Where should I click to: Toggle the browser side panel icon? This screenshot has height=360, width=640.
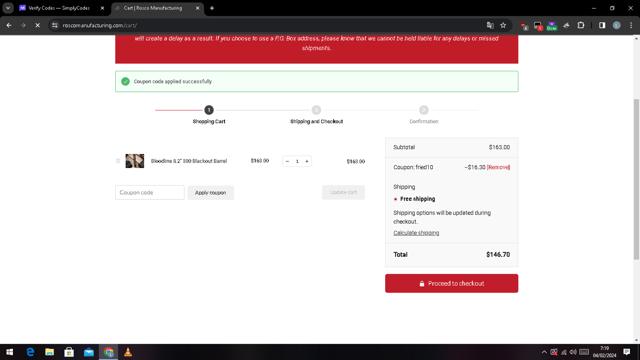pos(602,25)
